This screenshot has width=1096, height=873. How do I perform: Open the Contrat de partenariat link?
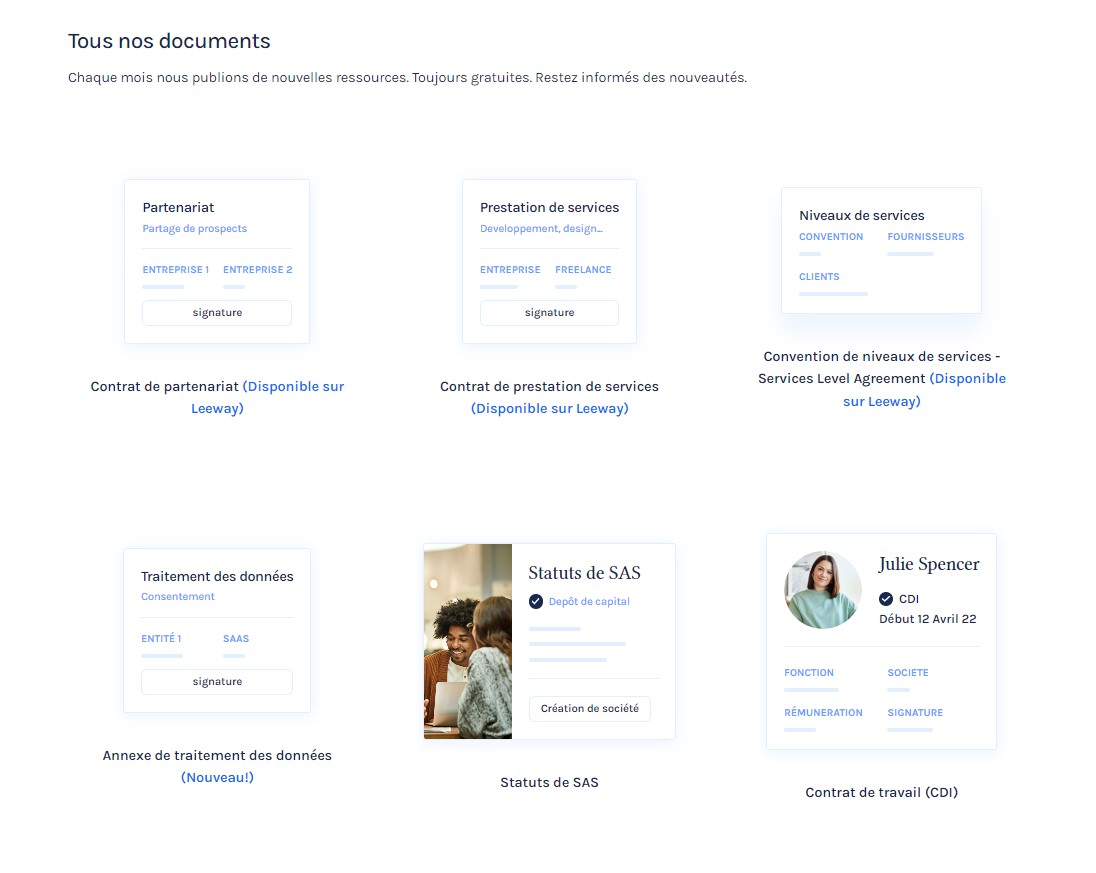pos(217,397)
